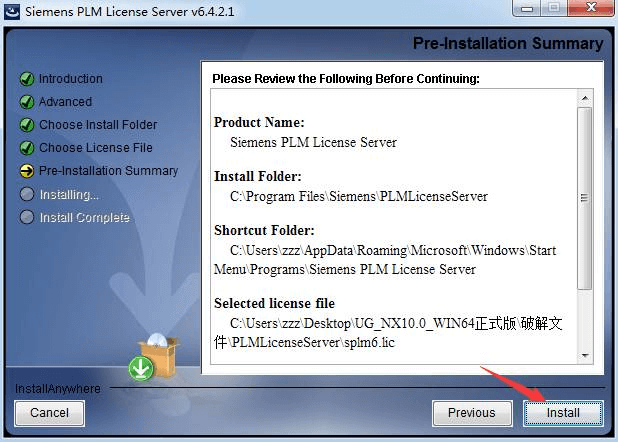618x442 pixels.
Task: Click the Siemens PLM icon in title bar
Action: [x=12, y=11]
